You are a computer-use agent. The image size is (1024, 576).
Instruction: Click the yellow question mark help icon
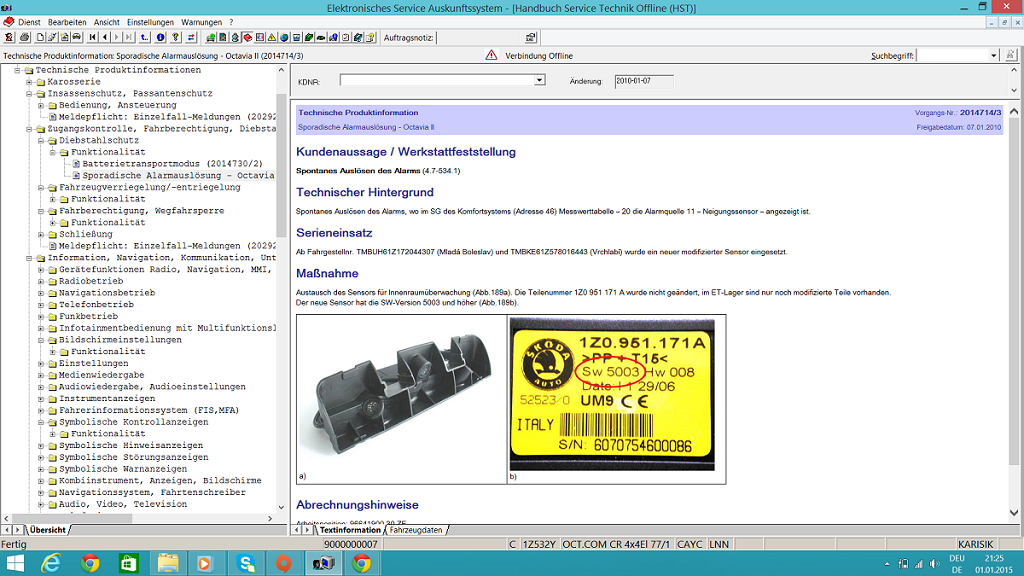tap(176, 37)
